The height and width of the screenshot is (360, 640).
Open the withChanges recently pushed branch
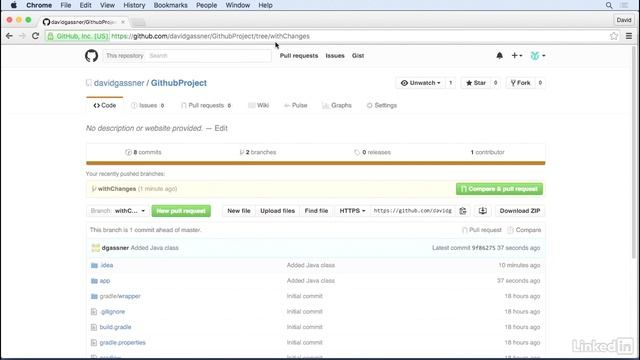117,189
